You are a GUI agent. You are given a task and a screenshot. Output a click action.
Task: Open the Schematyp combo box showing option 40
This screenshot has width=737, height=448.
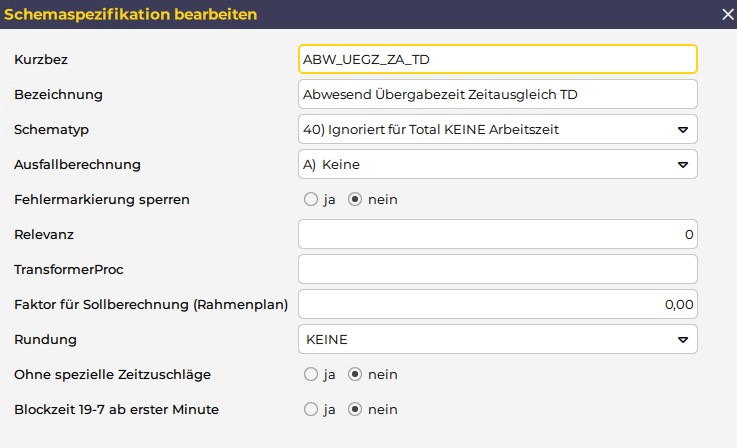498,129
